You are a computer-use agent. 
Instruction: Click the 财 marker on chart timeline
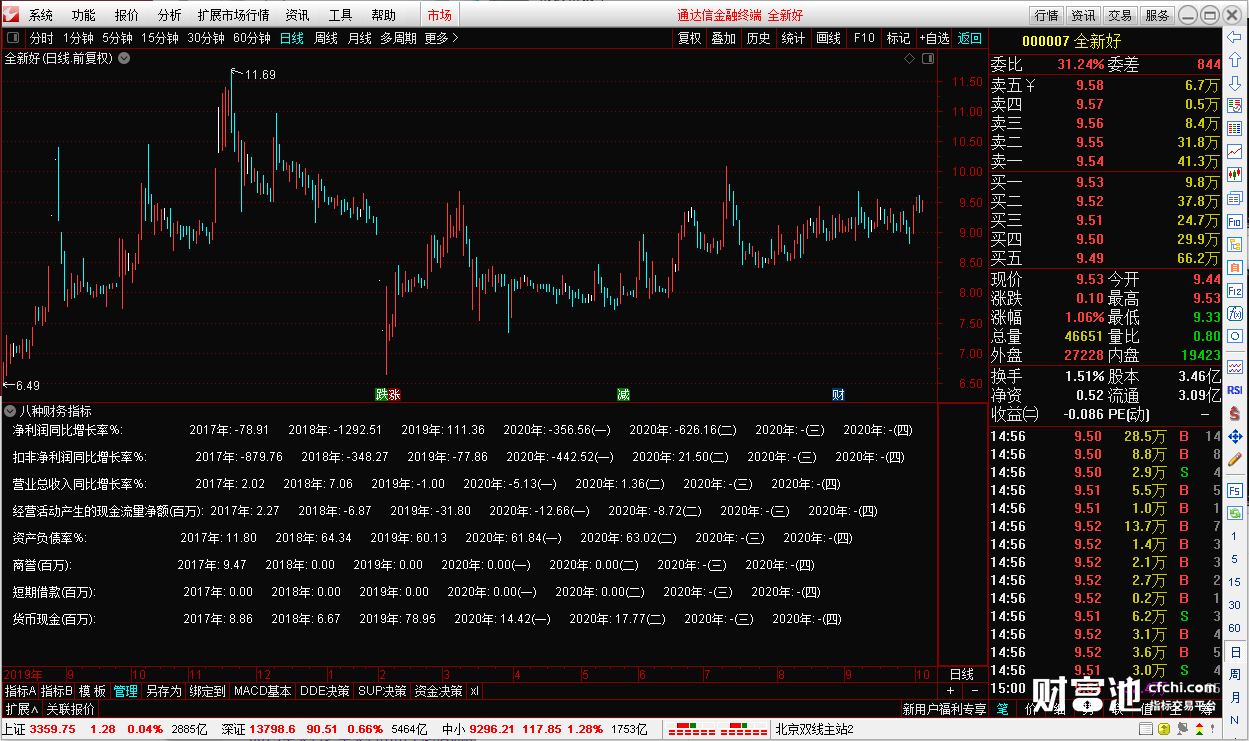point(838,394)
